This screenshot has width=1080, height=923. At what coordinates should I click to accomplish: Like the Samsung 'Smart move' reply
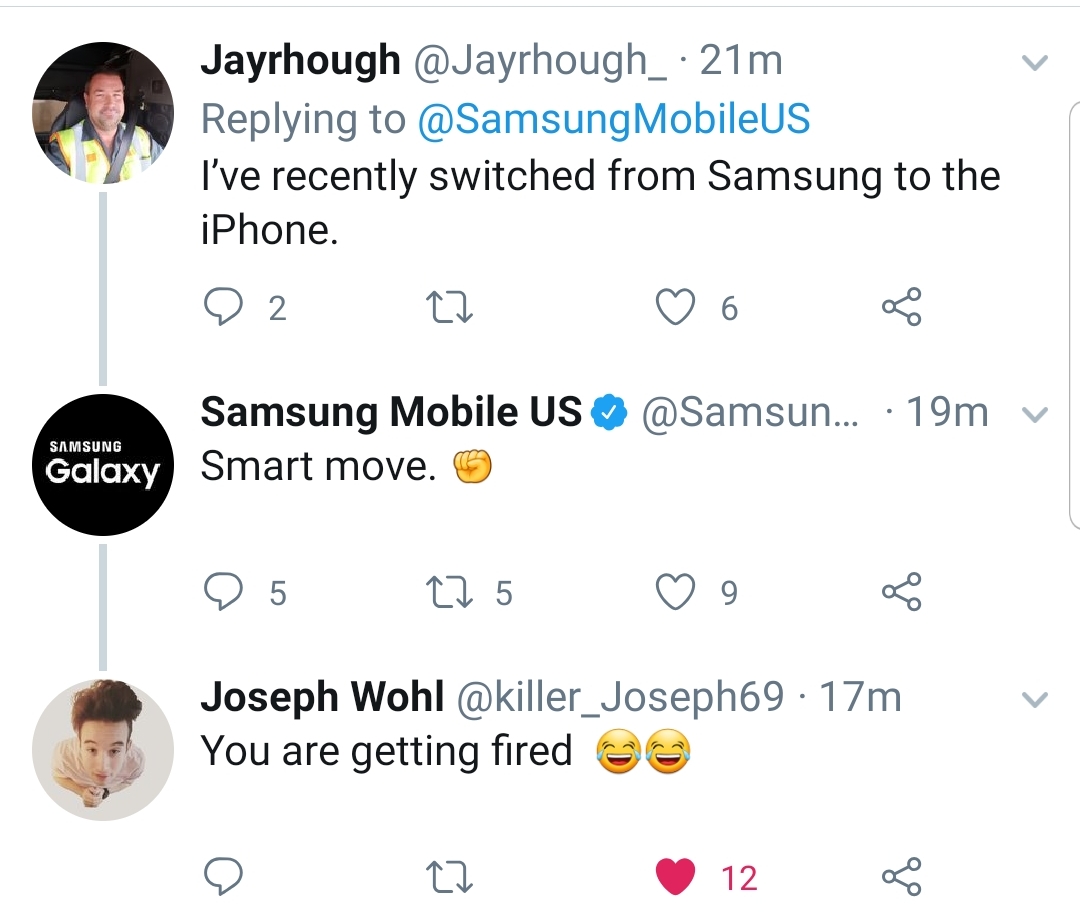675,593
